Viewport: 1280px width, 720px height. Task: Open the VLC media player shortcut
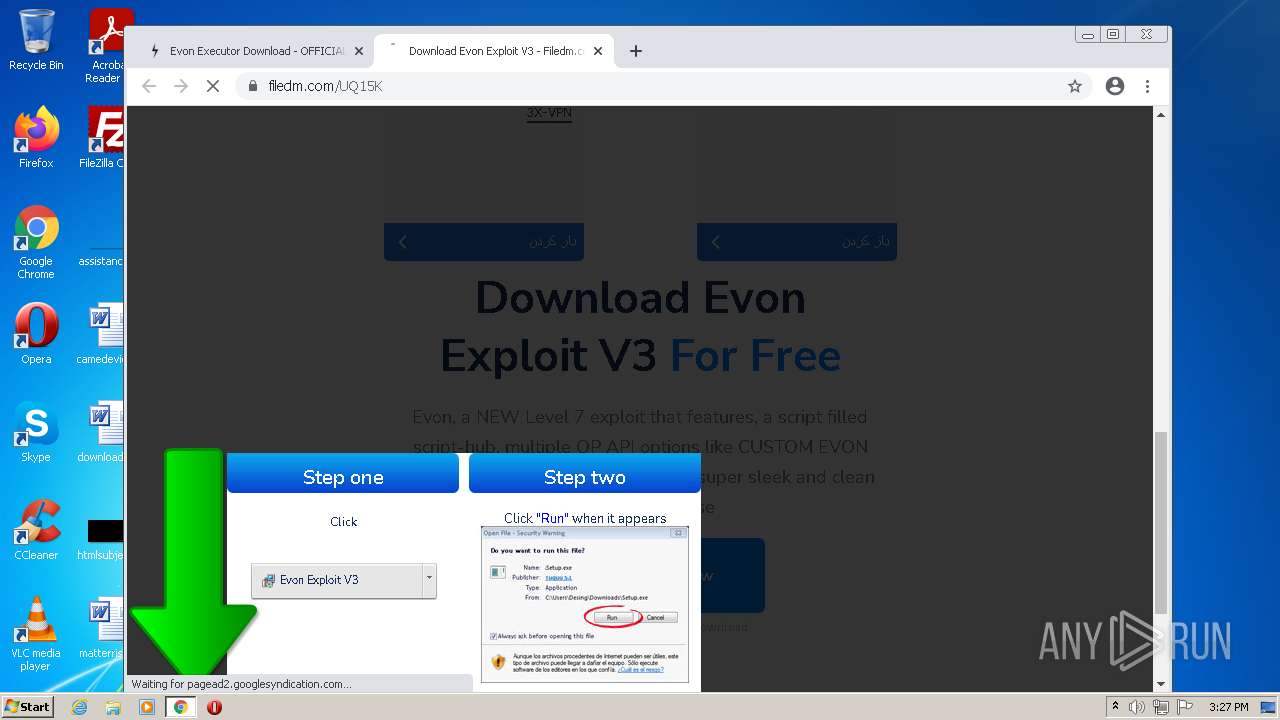tap(36, 634)
